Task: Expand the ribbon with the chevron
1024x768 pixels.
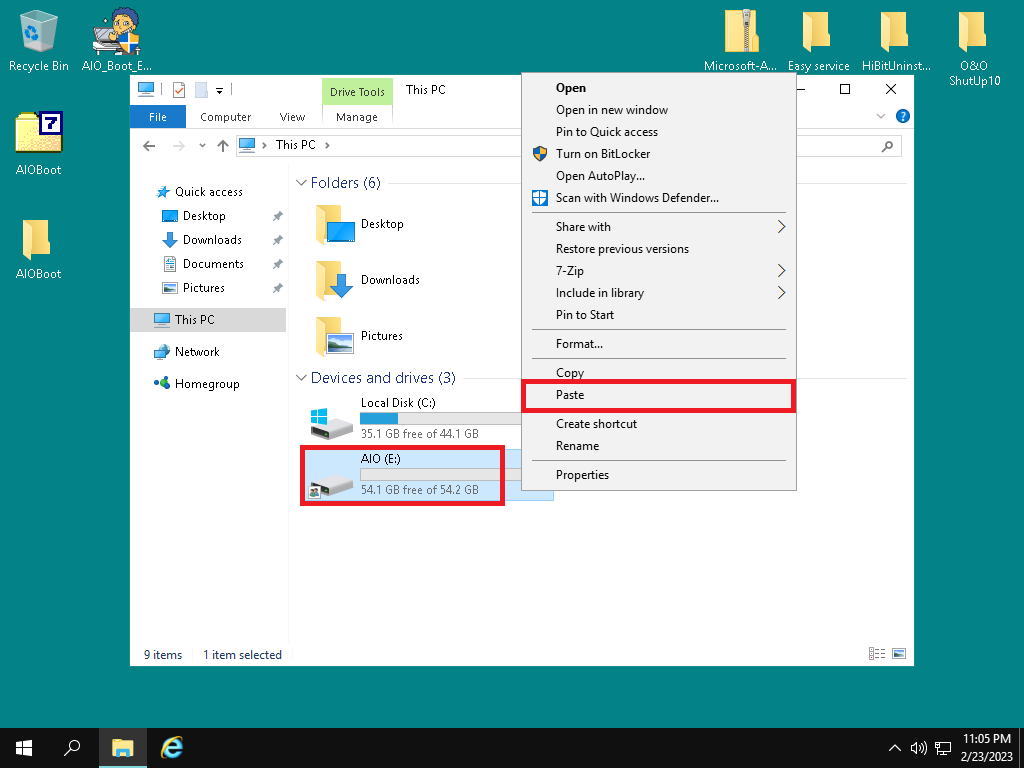Action: [x=881, y=117]
